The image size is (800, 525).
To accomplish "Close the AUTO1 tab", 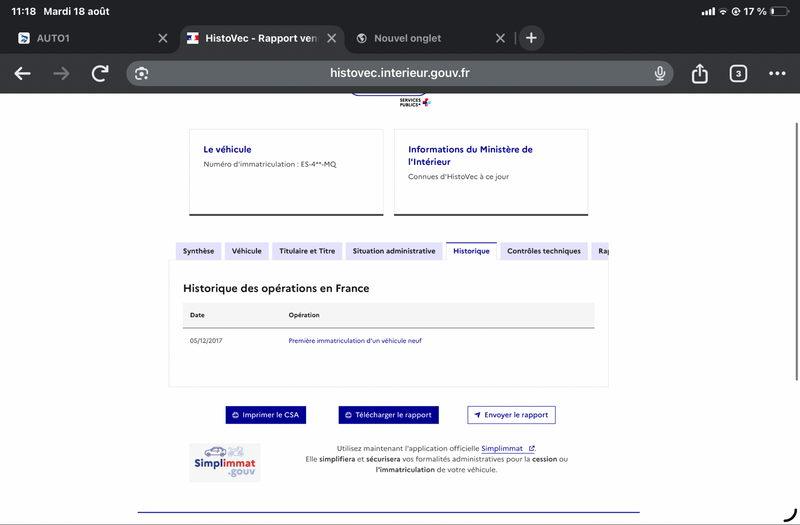I will pos(163,38).
